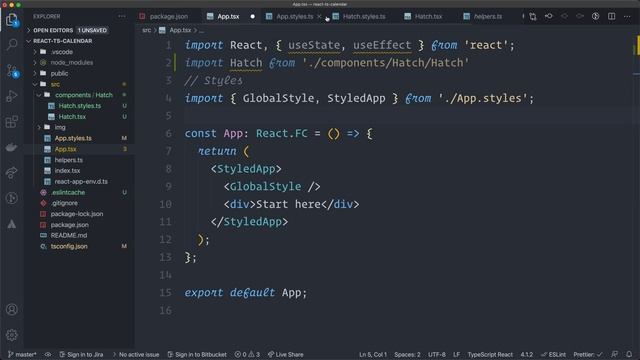Open helpers.ts in the file tree
Image resolution: width=640 pixels, height=360 pixels.
[69, 160]
